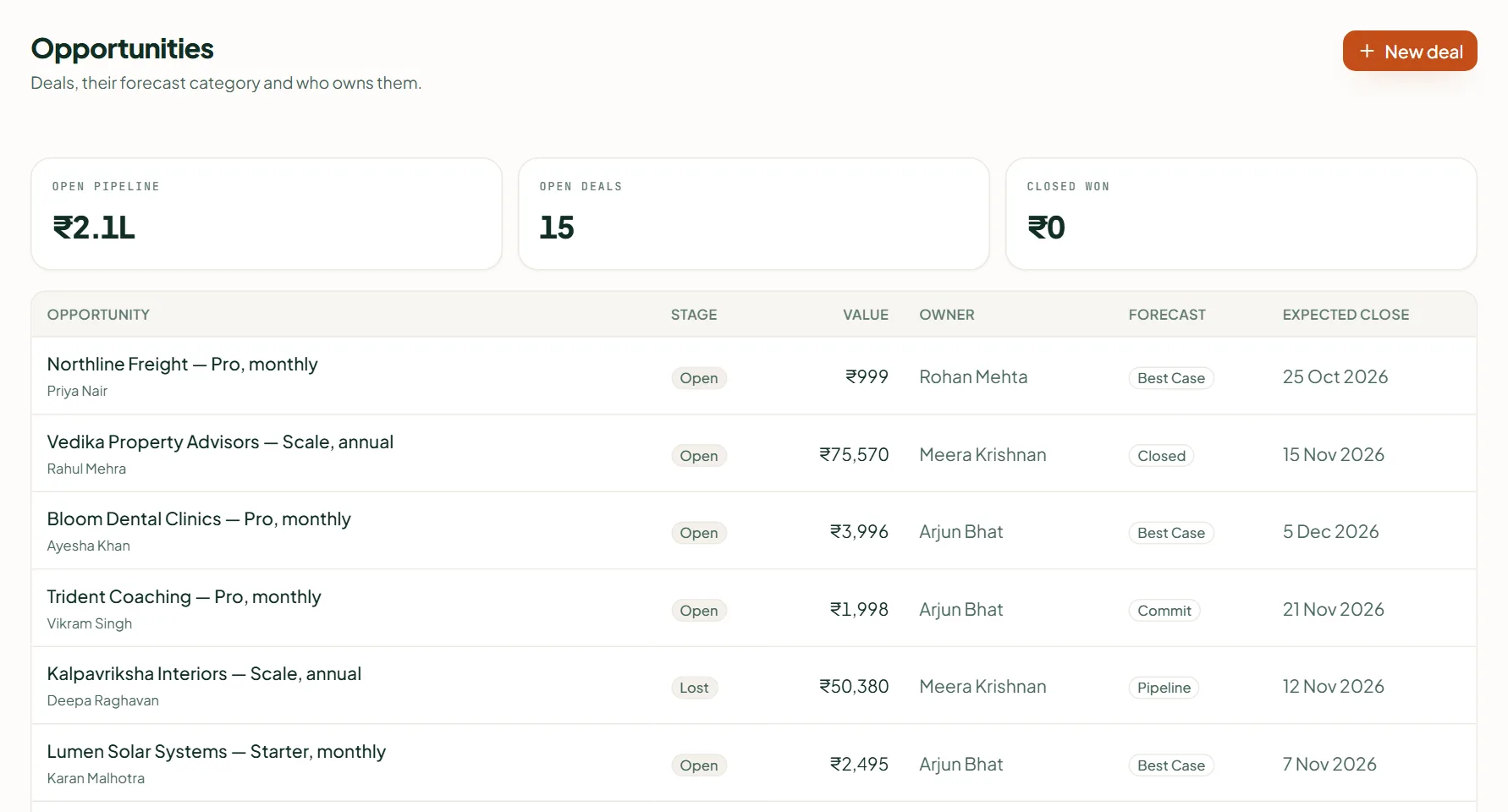The height and width of the screenshot is (812, 1508).
Task: Click the Forecast column header
Action: tap(1167, 315)
